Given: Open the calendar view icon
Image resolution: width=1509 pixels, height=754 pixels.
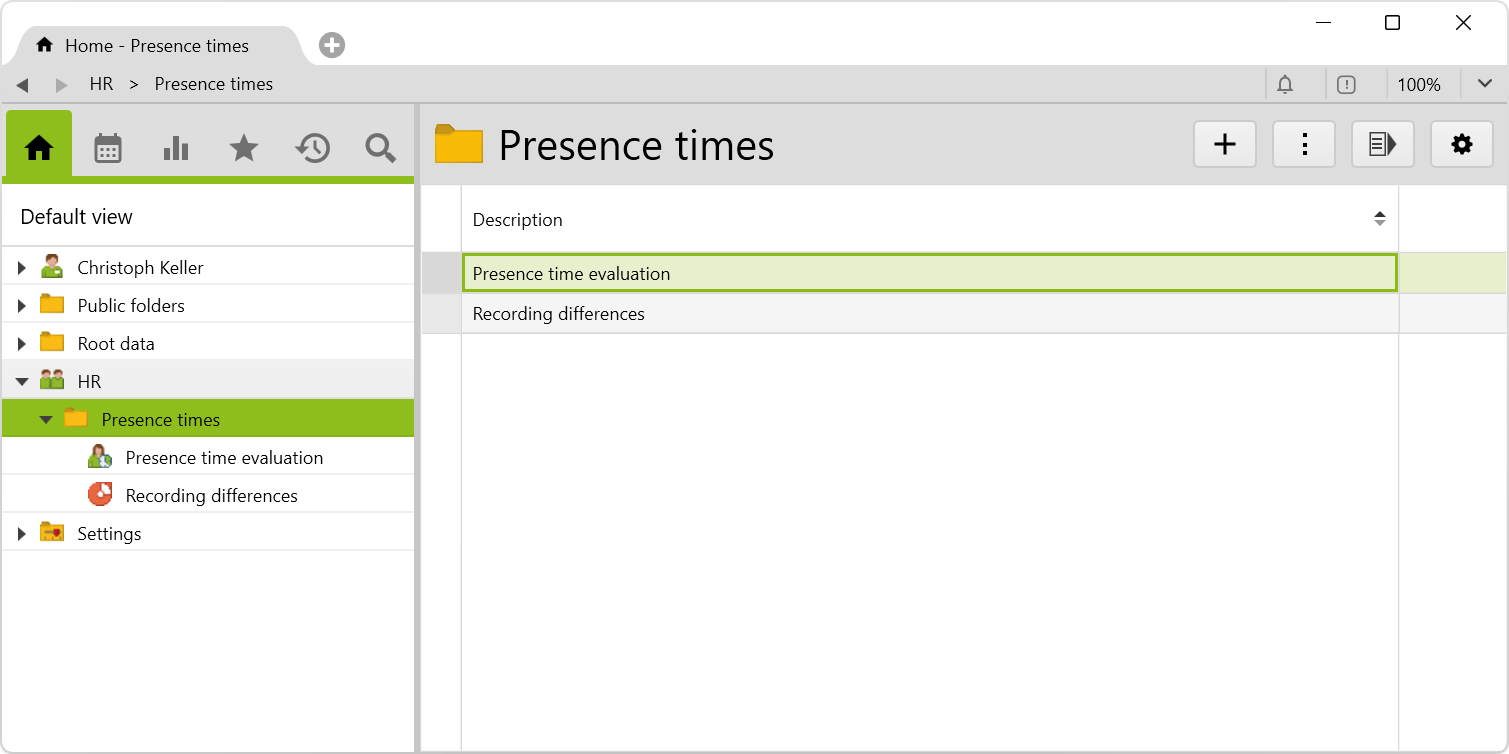Looking at the screenshot, I should pos(108,148).
